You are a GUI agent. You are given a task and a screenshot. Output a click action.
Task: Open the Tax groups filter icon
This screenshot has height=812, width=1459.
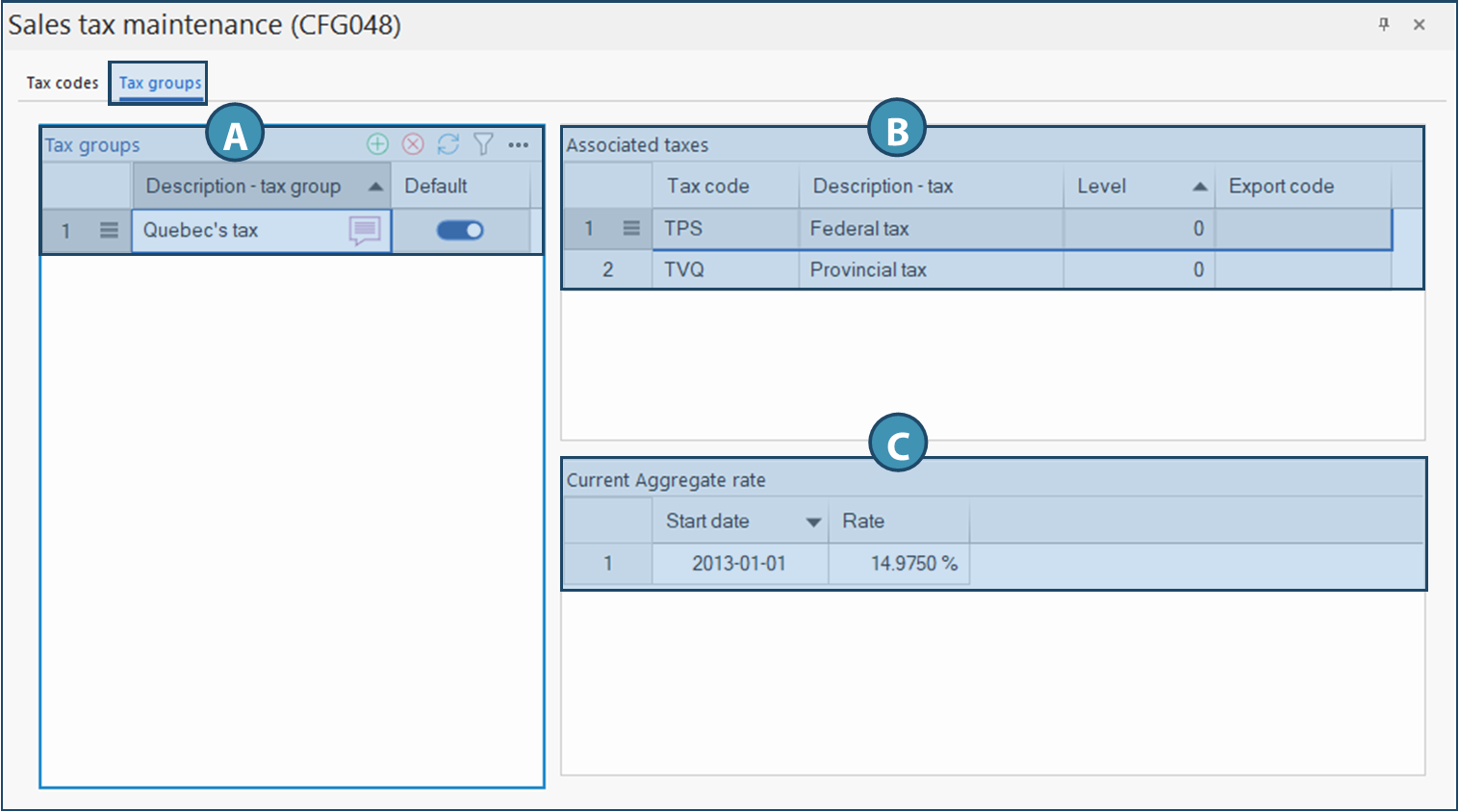pos(483,144)
